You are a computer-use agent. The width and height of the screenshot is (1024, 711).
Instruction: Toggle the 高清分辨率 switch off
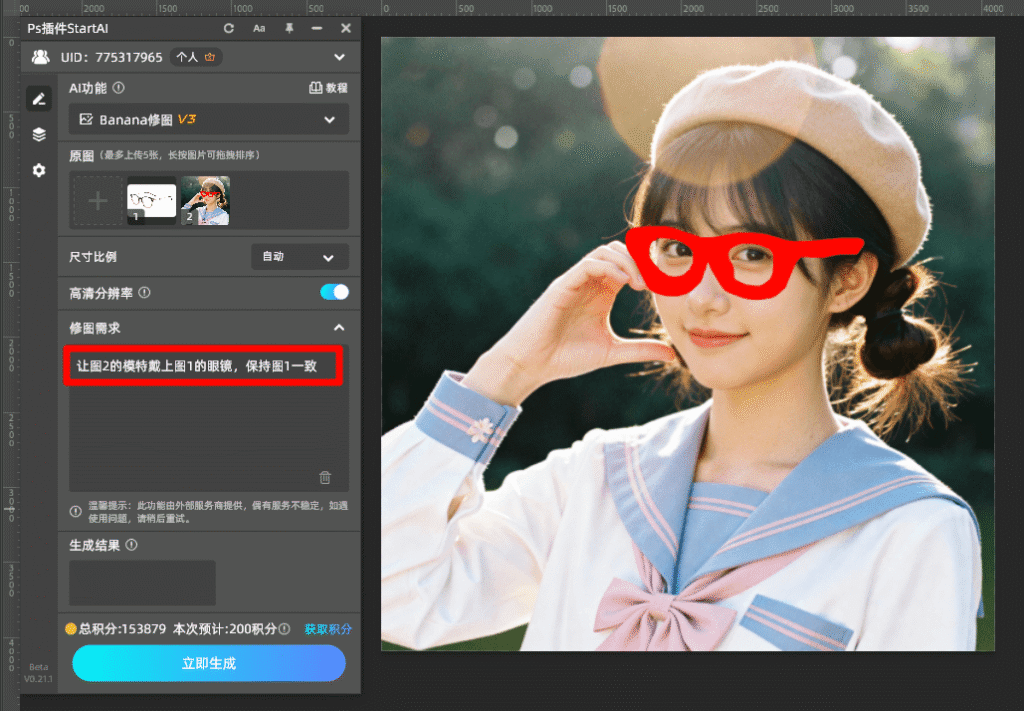point(334,292)
